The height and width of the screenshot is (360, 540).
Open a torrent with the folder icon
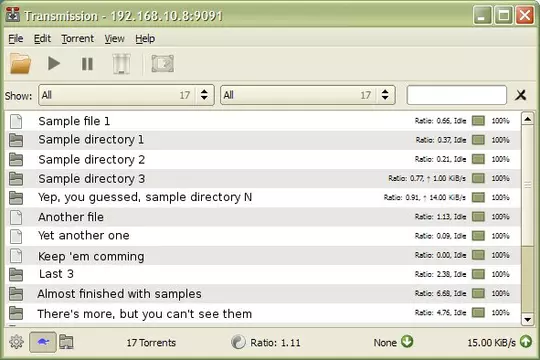[20, 64]
